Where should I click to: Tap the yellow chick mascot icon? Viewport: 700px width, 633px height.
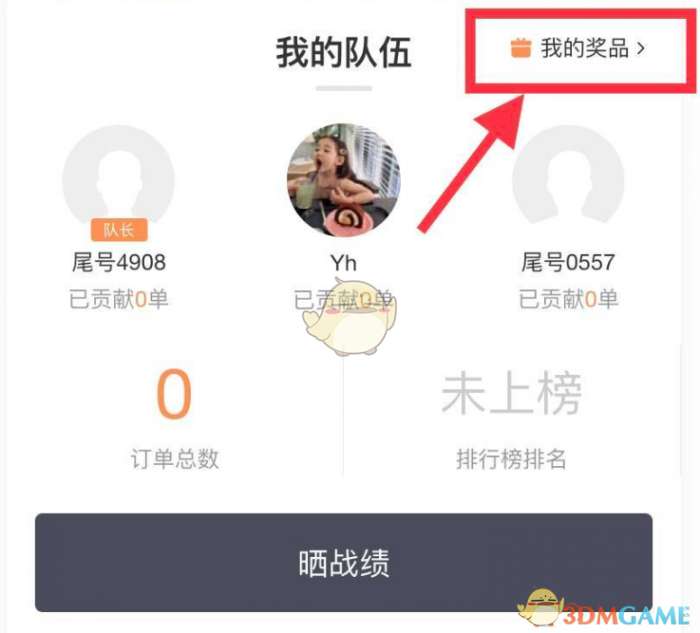(x=349, y=316)
